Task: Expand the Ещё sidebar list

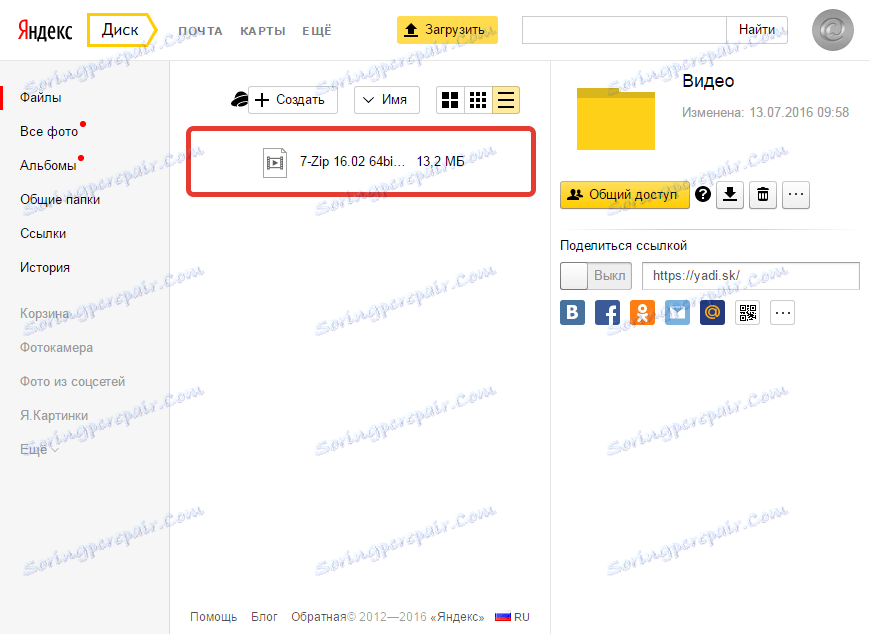Action: pyautogui.click(x=39, y=449)
